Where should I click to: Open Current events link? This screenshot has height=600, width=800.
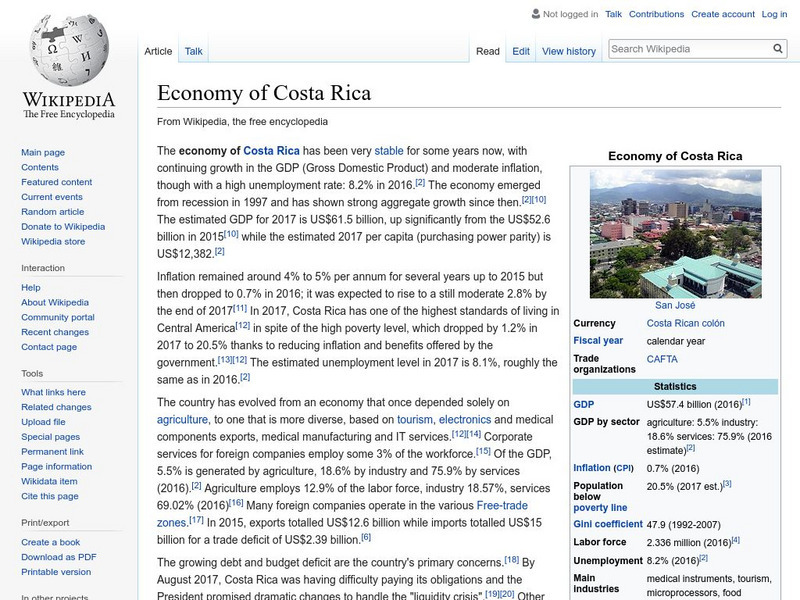(x=52, y=196)
